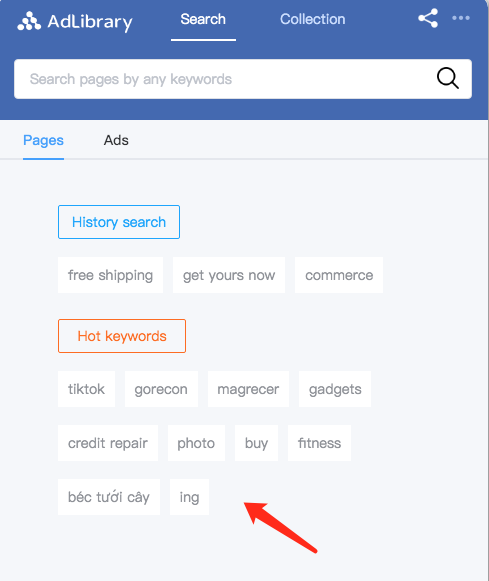489x581 pixels.
Task: Open the share icon in header
Action: 428,18
